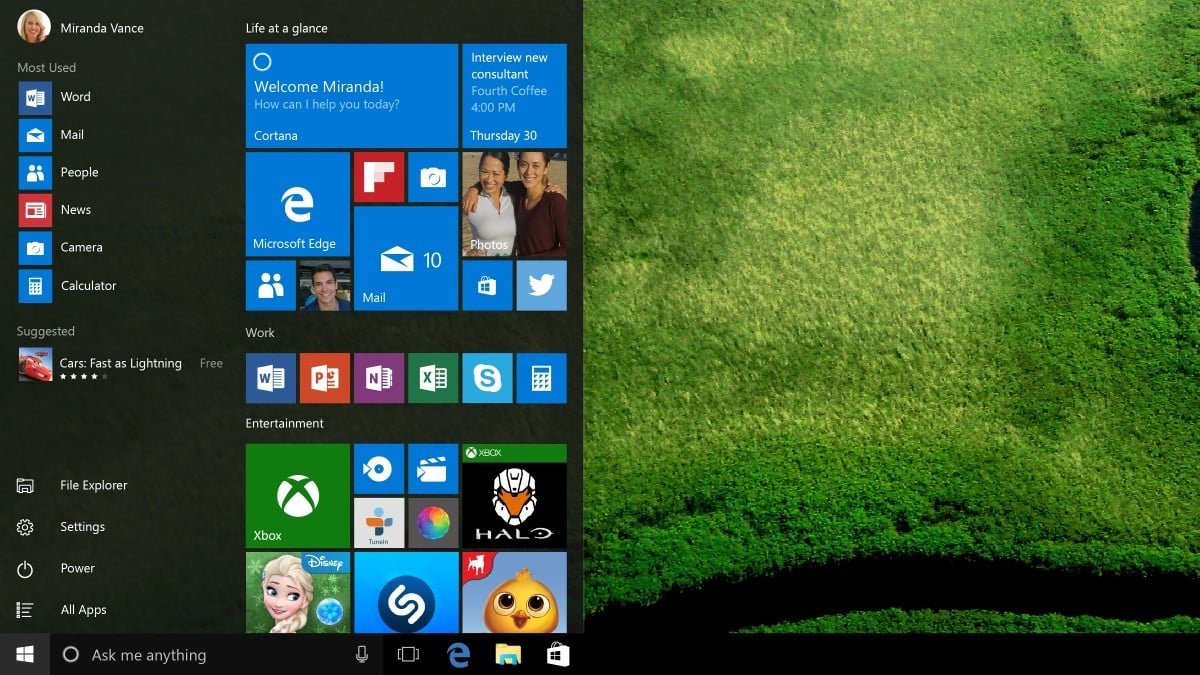Open the Zynga yellow chick game tile
This screenshot has width=1200, height=675.
[514, 592]
